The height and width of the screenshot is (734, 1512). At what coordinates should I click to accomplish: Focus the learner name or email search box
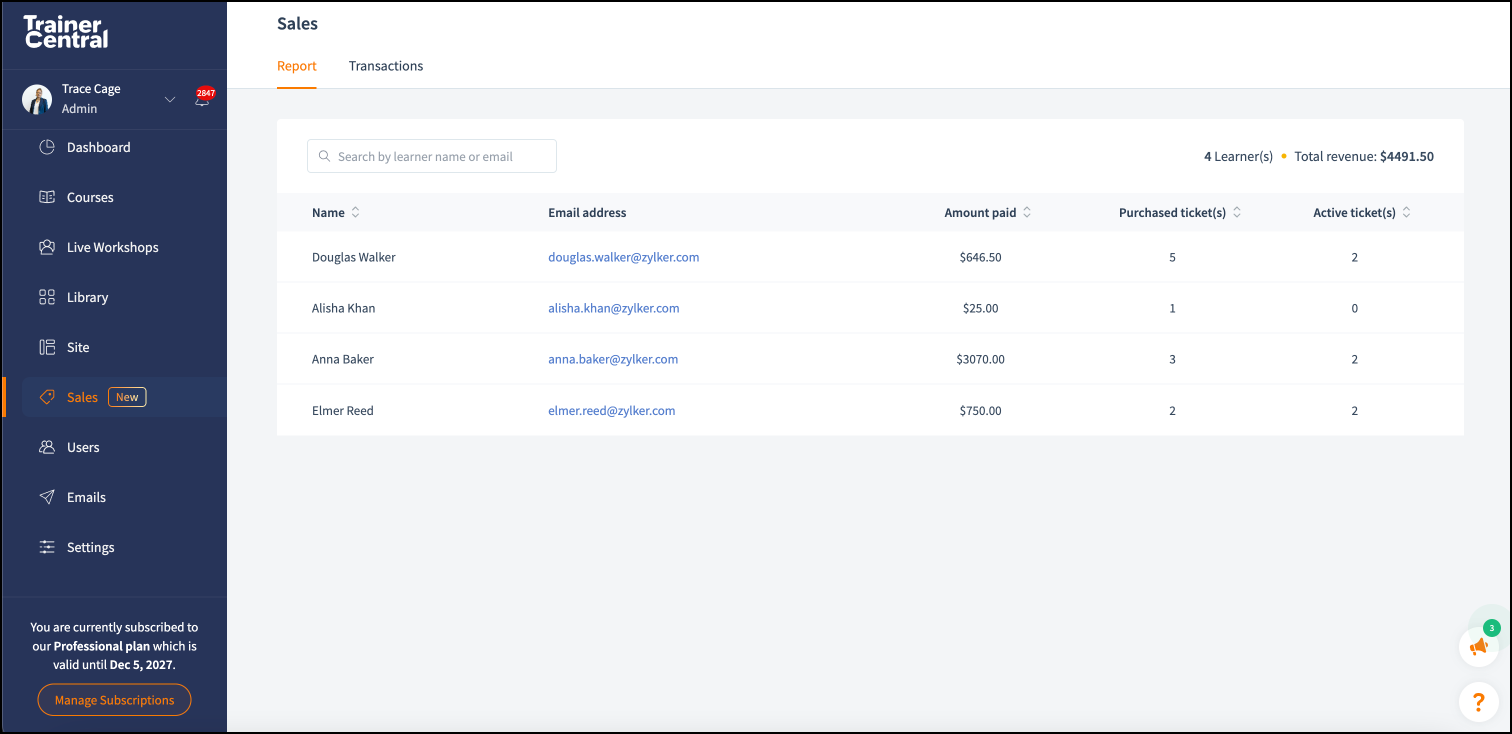[x=432, y=156]
